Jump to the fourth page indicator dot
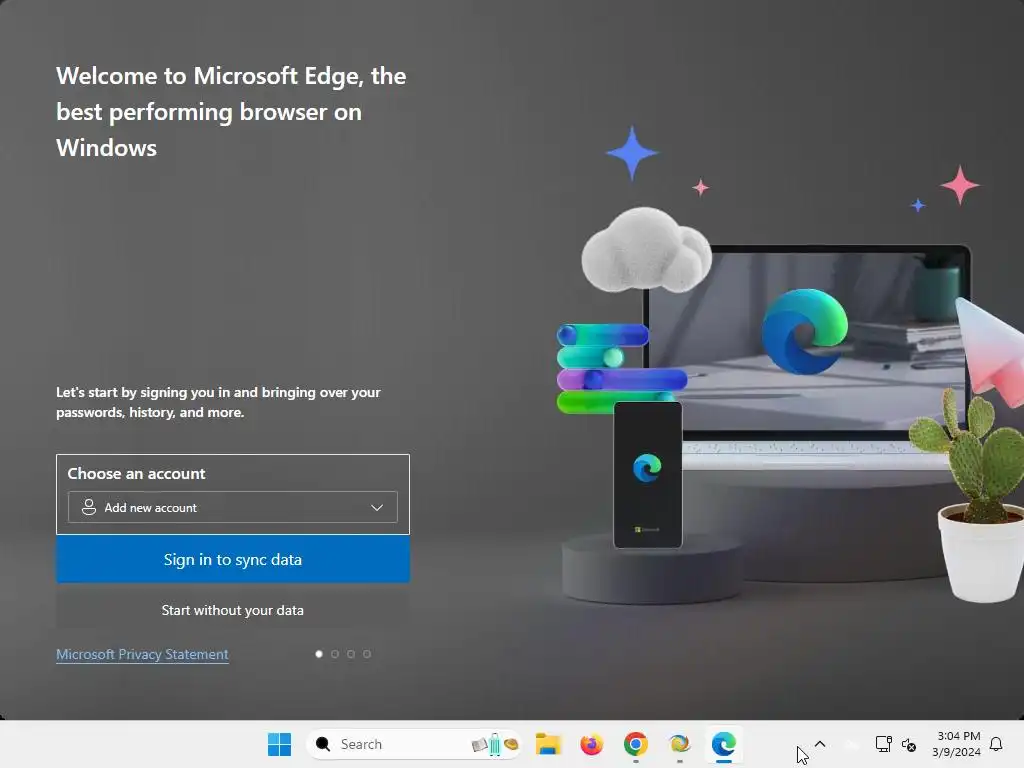1024x768 pixels. click(367, 654)
